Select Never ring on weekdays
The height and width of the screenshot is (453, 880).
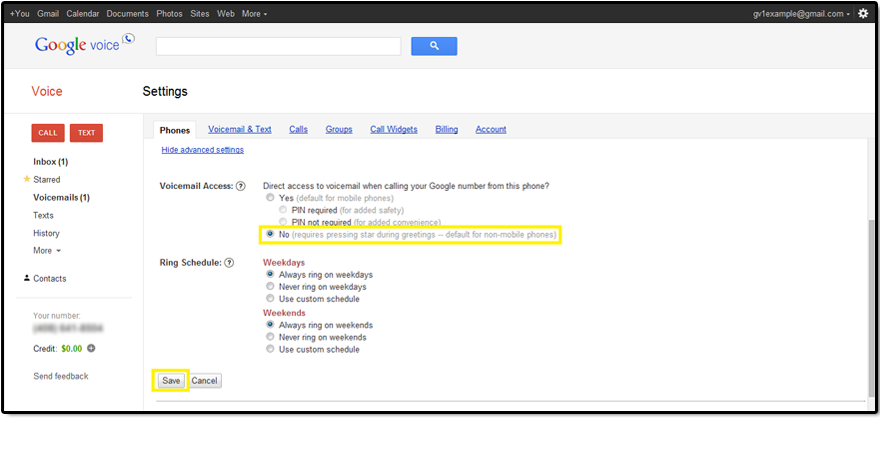point(269,287)
